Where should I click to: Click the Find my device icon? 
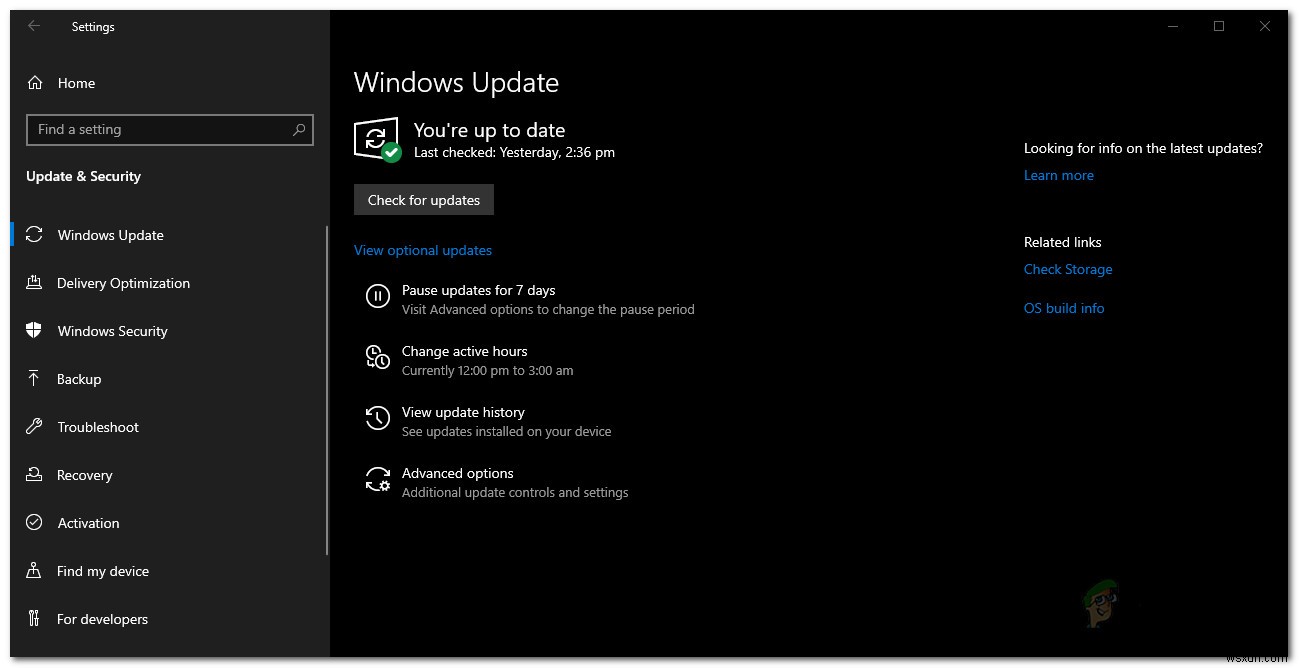pos(34,571)
